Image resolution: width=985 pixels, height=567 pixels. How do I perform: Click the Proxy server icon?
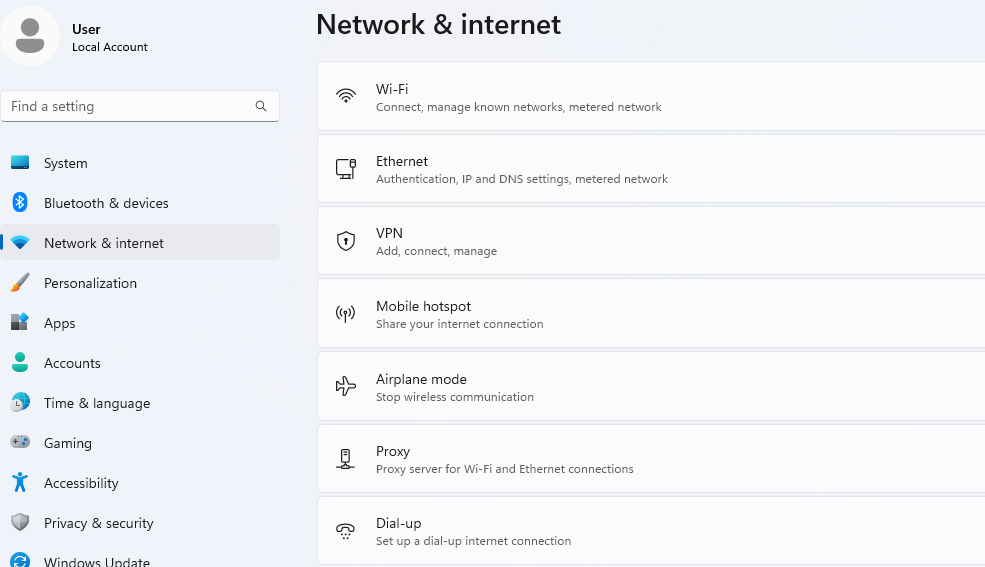coord(346,459)
